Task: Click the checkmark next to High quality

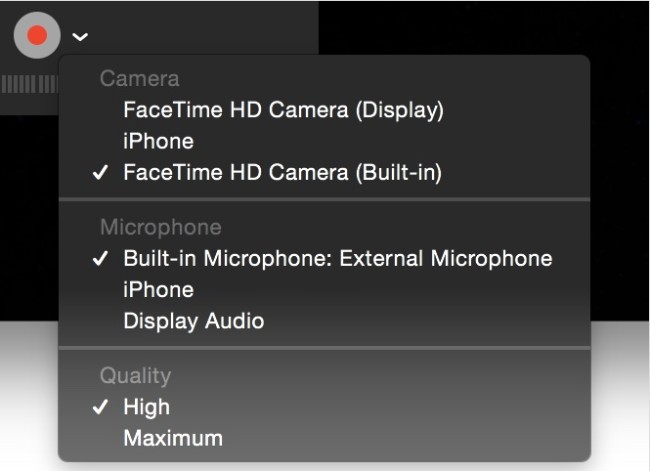Action: (100, 407)
